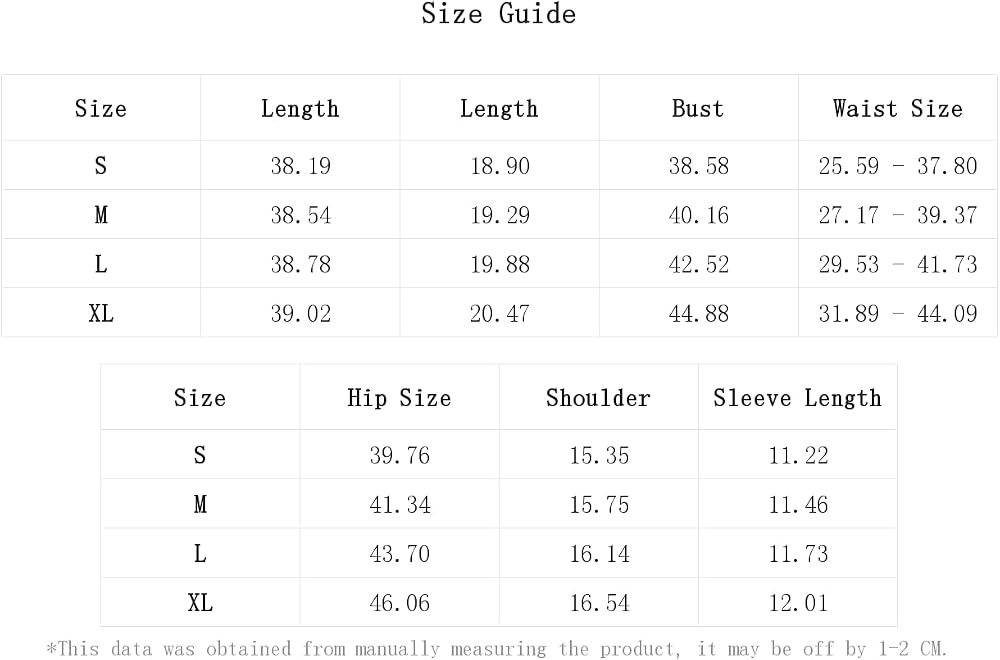
Task: Select waist range 31.89 - 44.09
Action: pos(898,313)
